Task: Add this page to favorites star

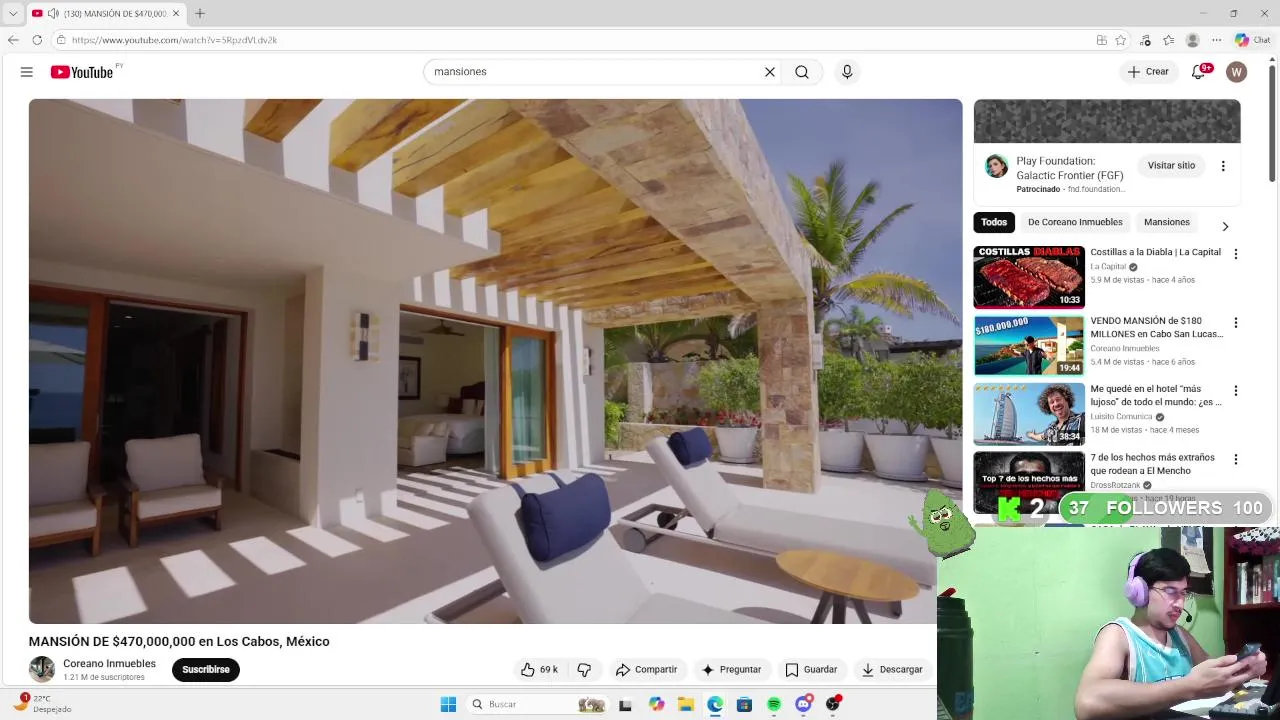Action: tap(1121, 40)
